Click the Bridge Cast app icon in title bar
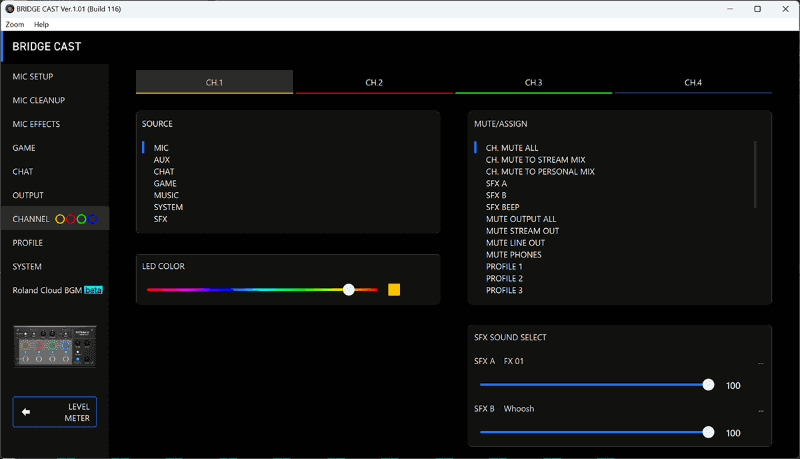 coord(9,9)
